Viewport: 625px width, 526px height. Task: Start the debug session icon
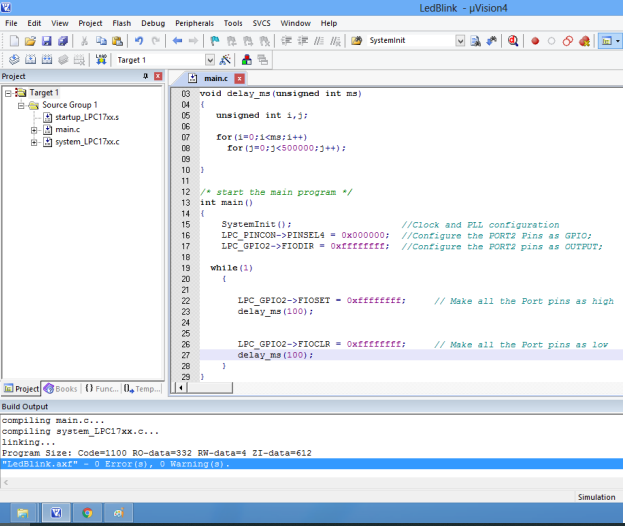click(x=512, y=41)
